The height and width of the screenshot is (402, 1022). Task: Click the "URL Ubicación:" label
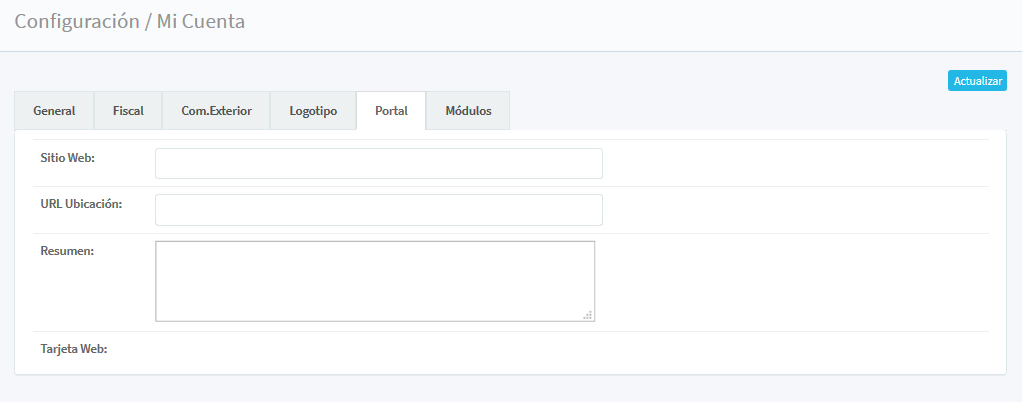[81, 204]
